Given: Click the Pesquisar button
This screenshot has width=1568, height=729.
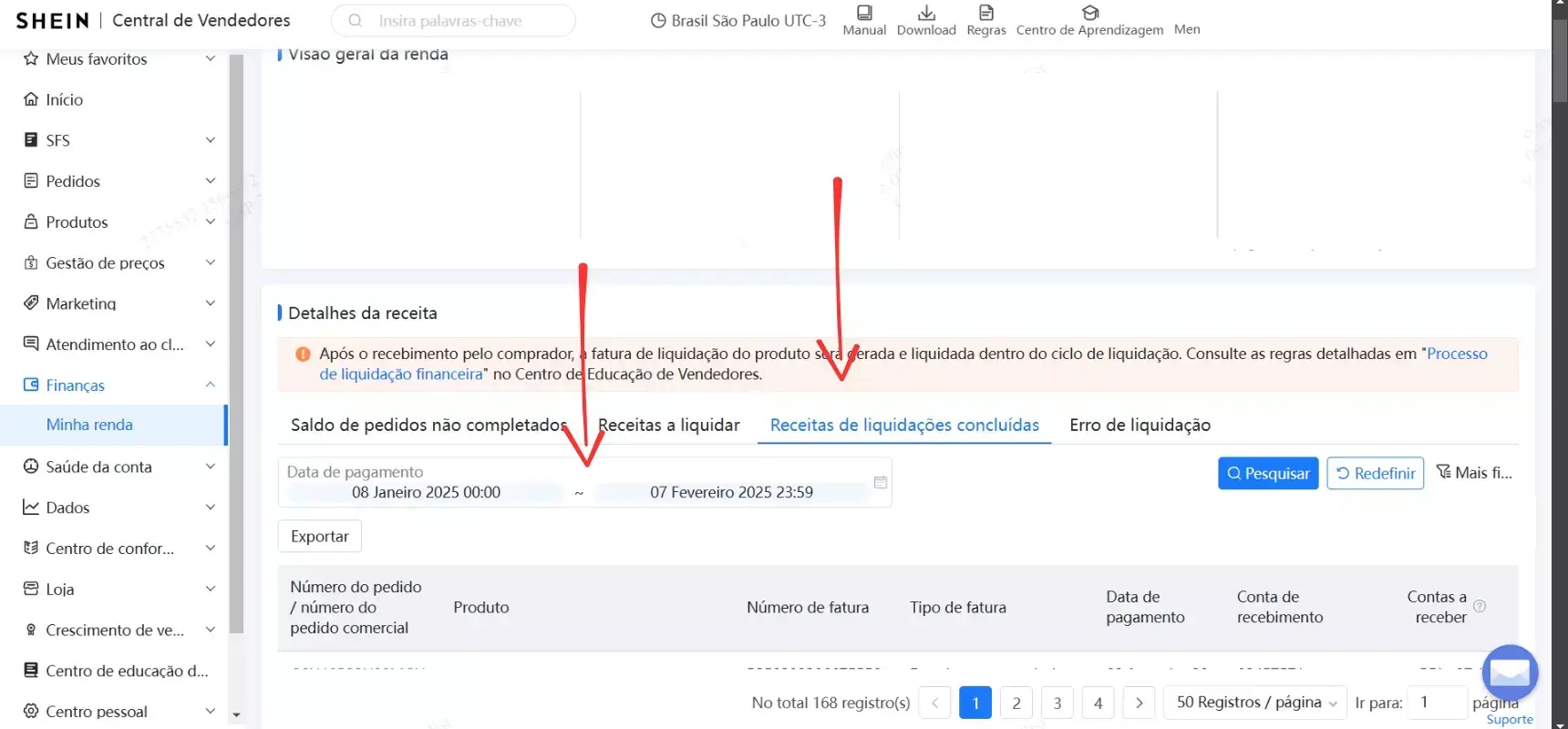Looking at the screenshot, I should (x=1267, y=473).
